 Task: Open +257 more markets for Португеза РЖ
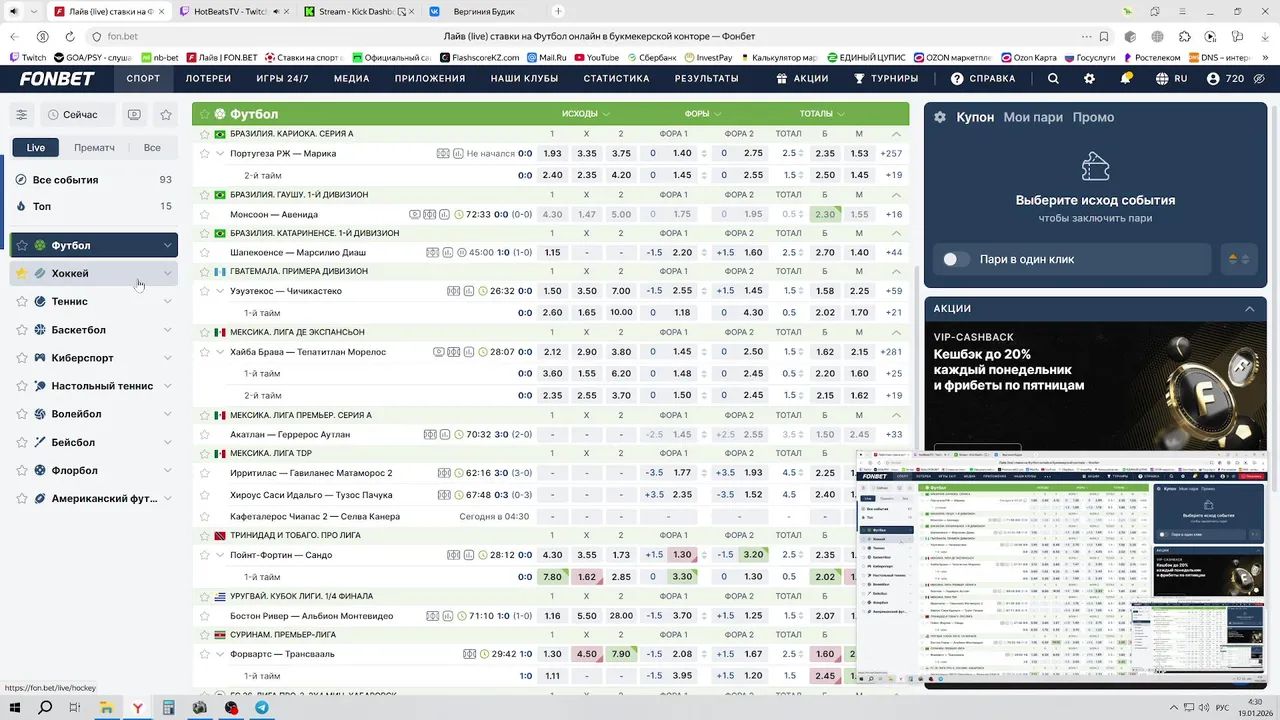click(890, 154)
